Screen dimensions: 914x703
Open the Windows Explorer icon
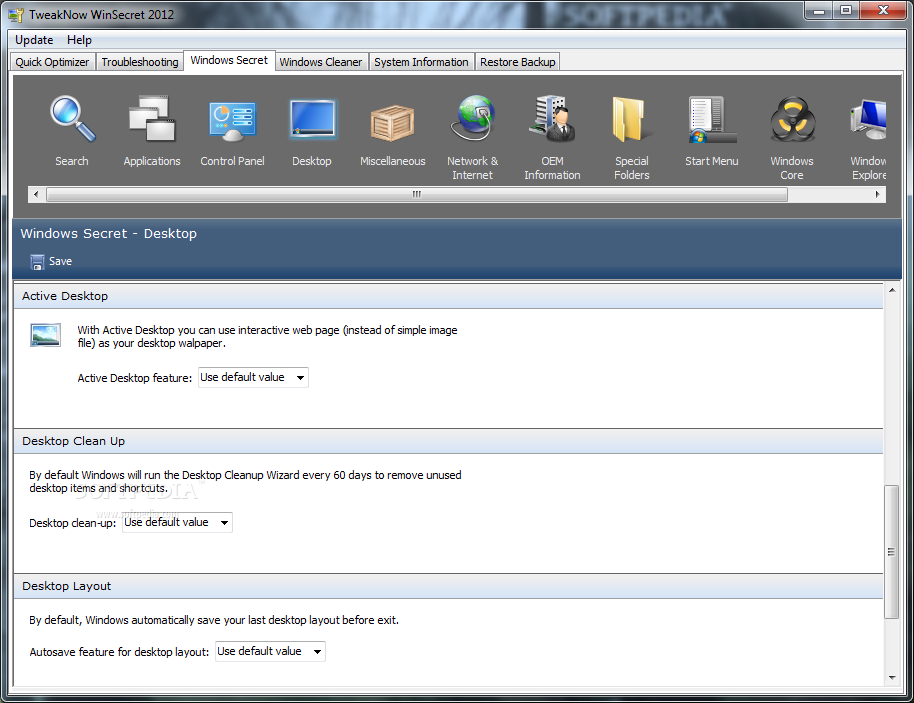click(868, 119)
